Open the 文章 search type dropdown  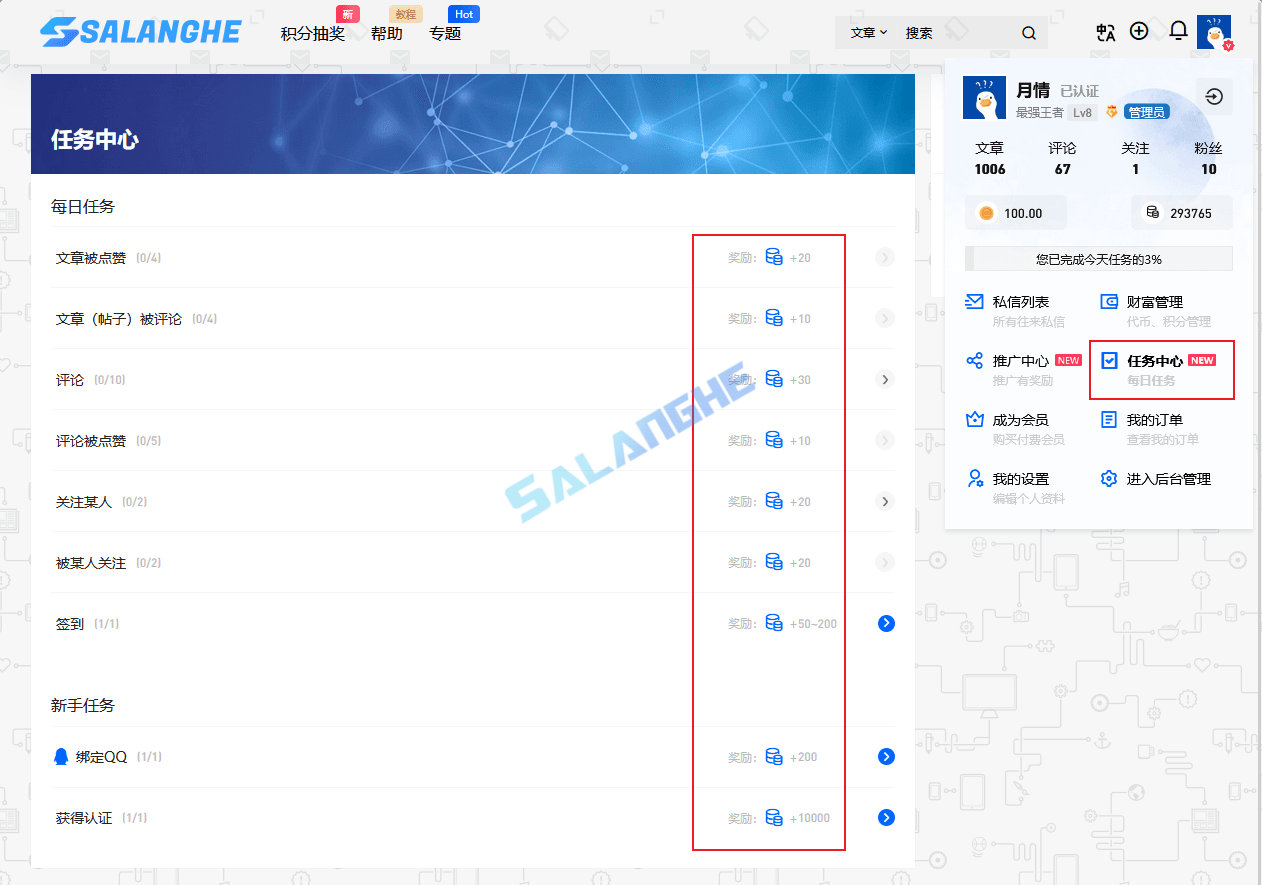866,32
